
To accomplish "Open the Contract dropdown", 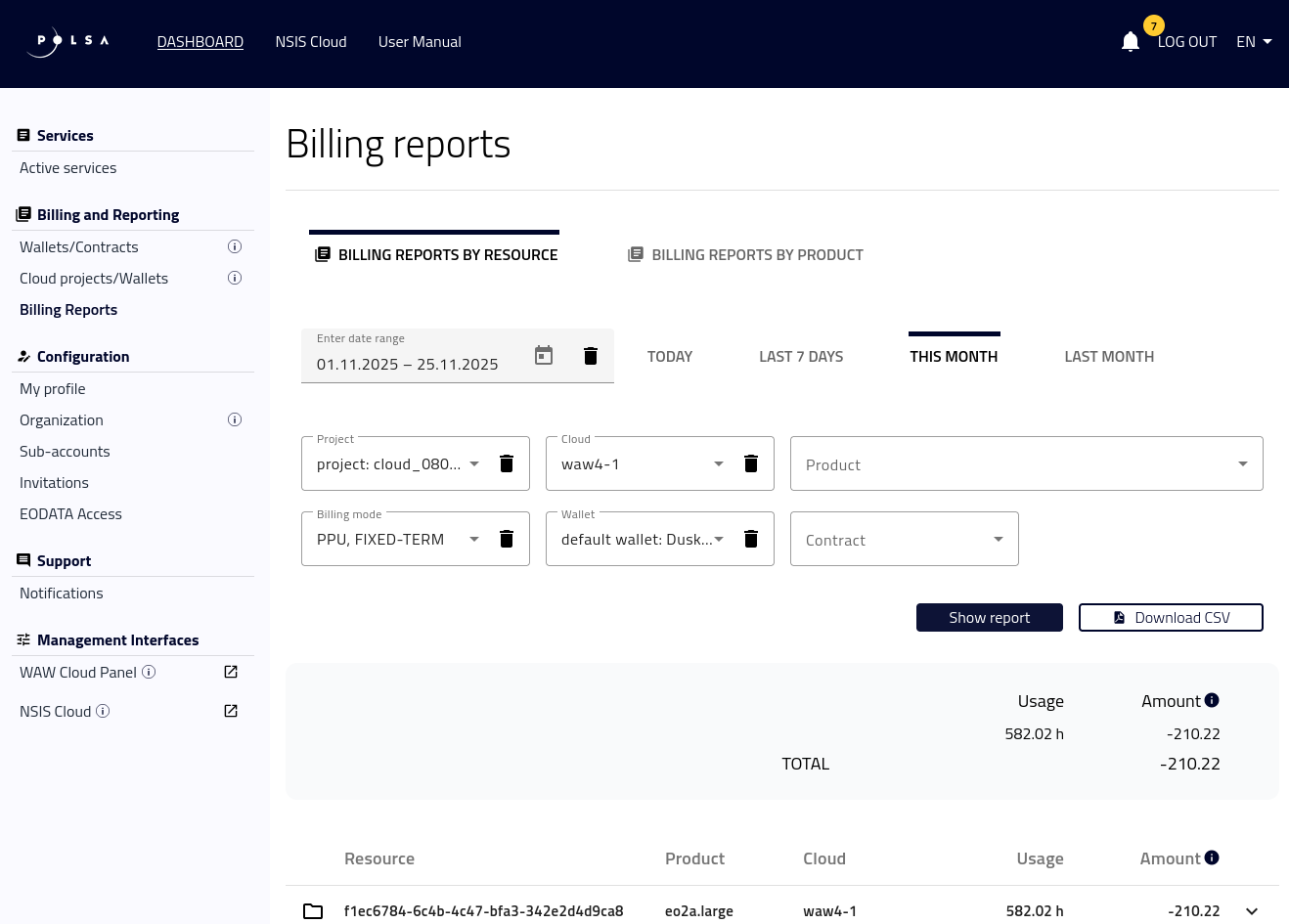I will coord(904,539).
